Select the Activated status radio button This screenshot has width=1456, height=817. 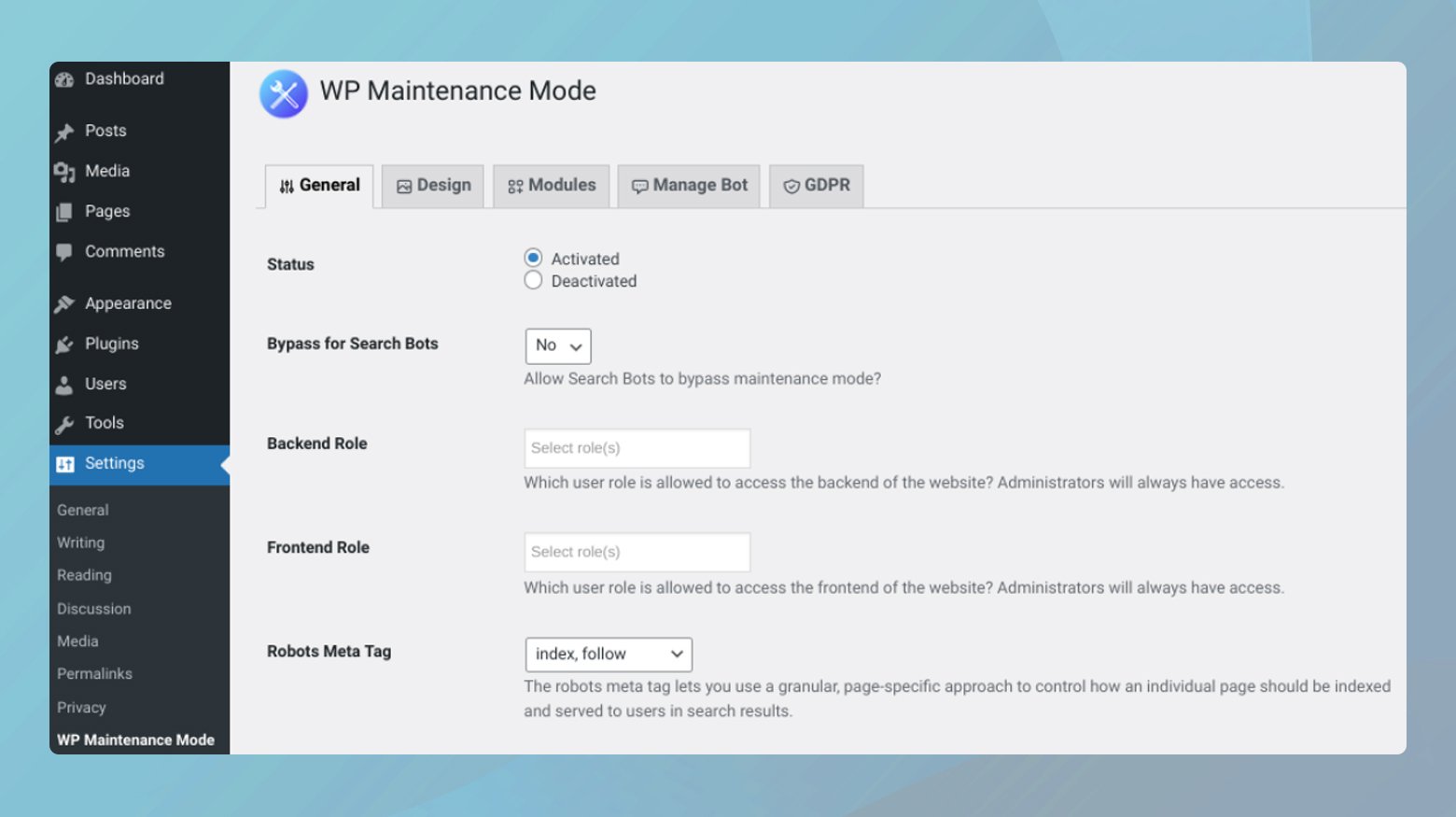point(533,258)
